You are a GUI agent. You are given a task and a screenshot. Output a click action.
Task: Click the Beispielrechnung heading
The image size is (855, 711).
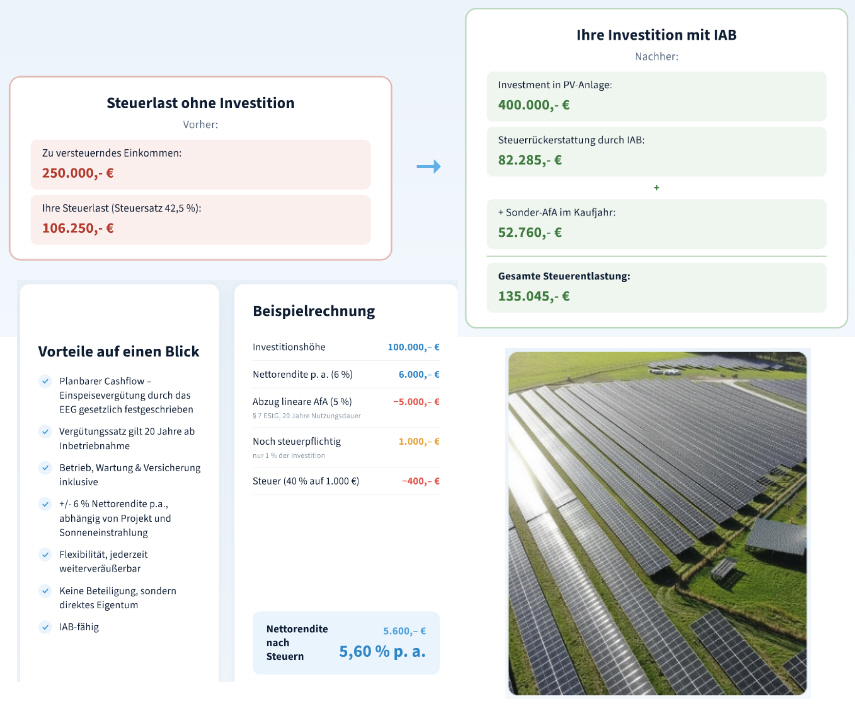pyautogui.click(x=314, y=311)
